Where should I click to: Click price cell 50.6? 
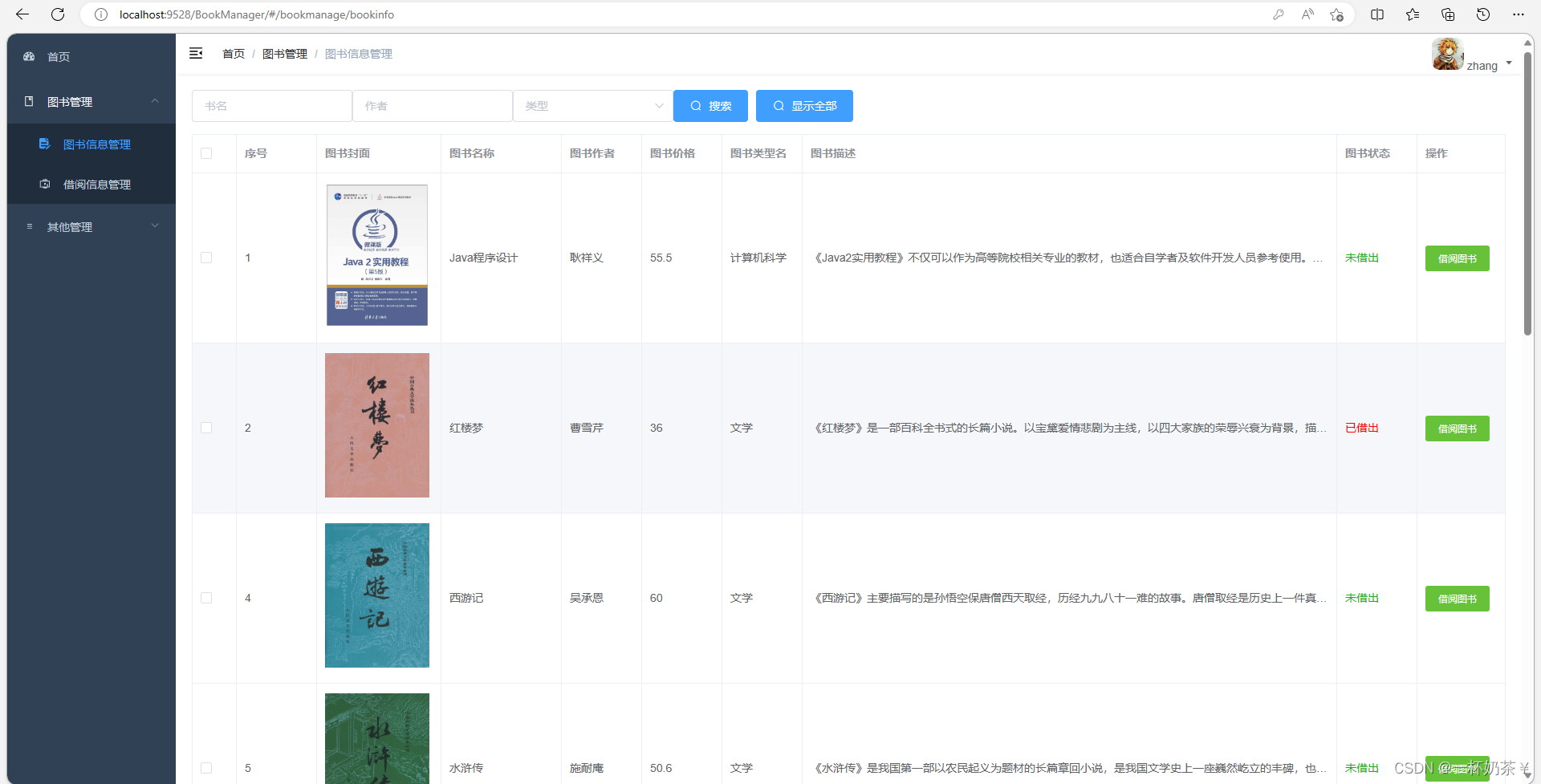click(661, 768)
